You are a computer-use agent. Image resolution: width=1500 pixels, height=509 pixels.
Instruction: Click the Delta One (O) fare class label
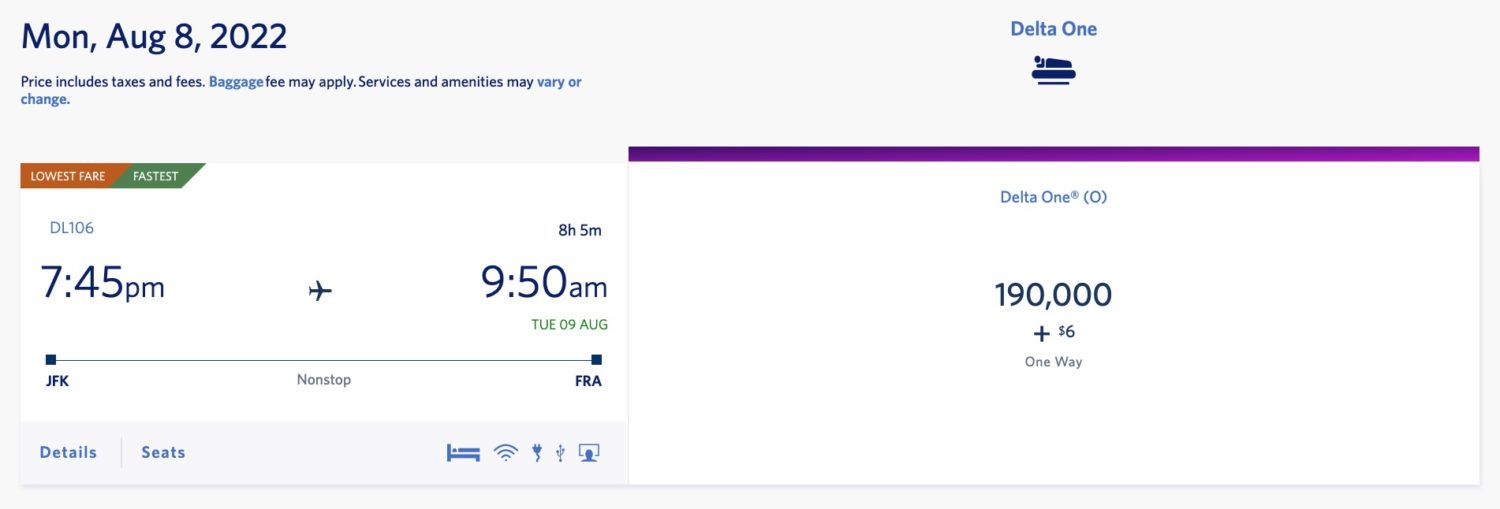click(x=1053, y=197)
